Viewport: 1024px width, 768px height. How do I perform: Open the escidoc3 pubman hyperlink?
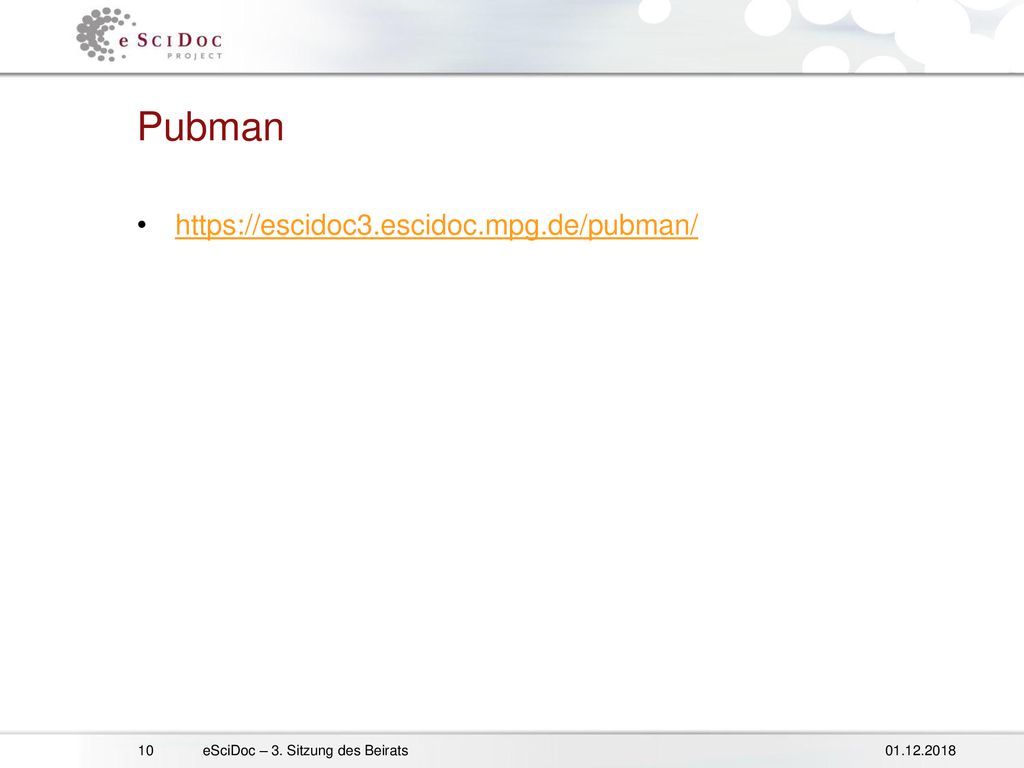coord(436,225)
